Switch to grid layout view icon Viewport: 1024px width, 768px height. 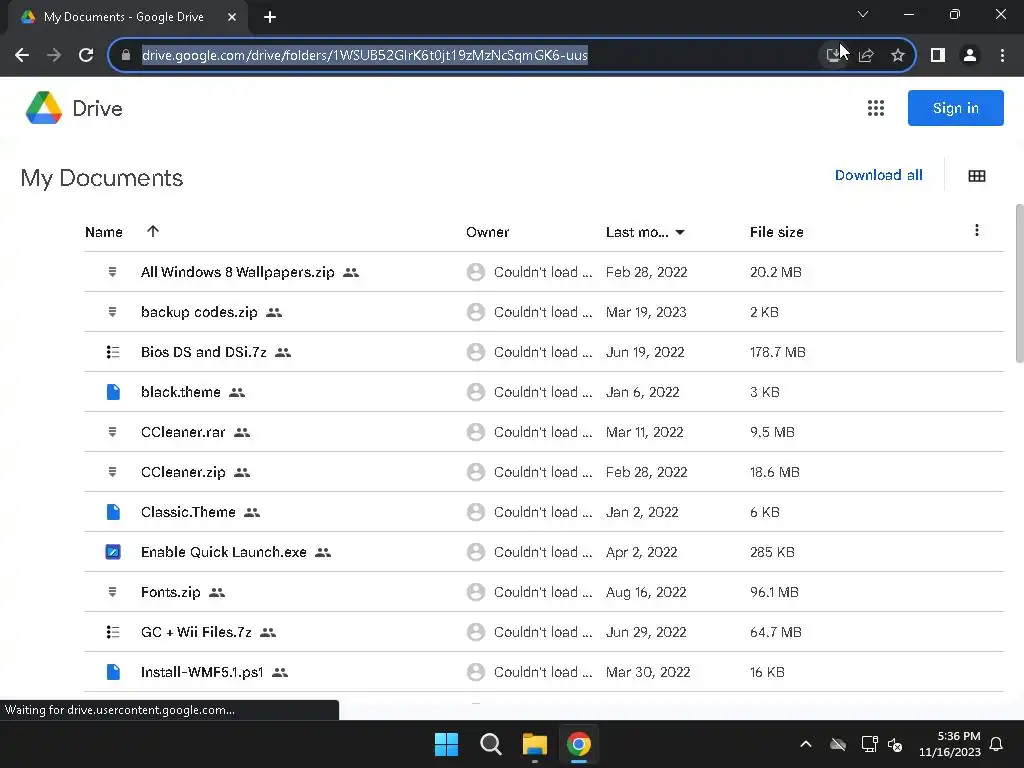pyautogui.click(x=976, y=176)
